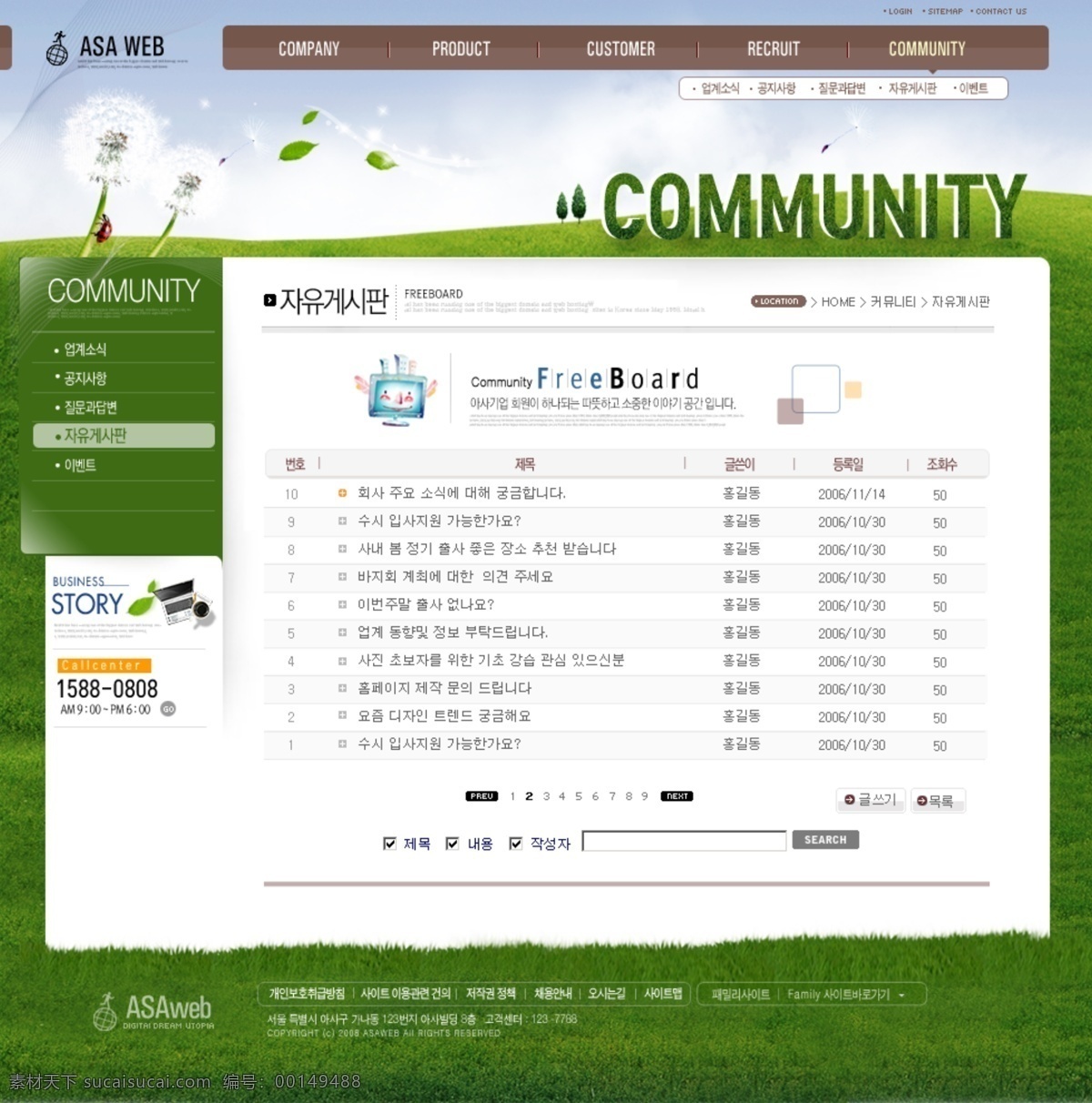Toggle the 내용 search checkbox
This screenshot has height=1103, width=1092.
(x=452, y=844)
